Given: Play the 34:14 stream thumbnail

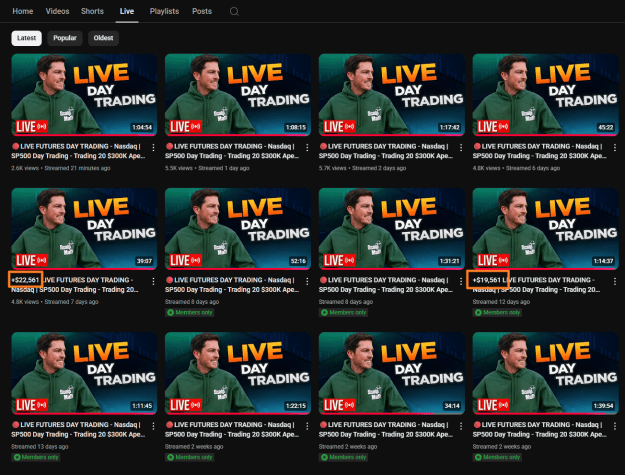Looking at the screenshot, I should pos(392,373).
